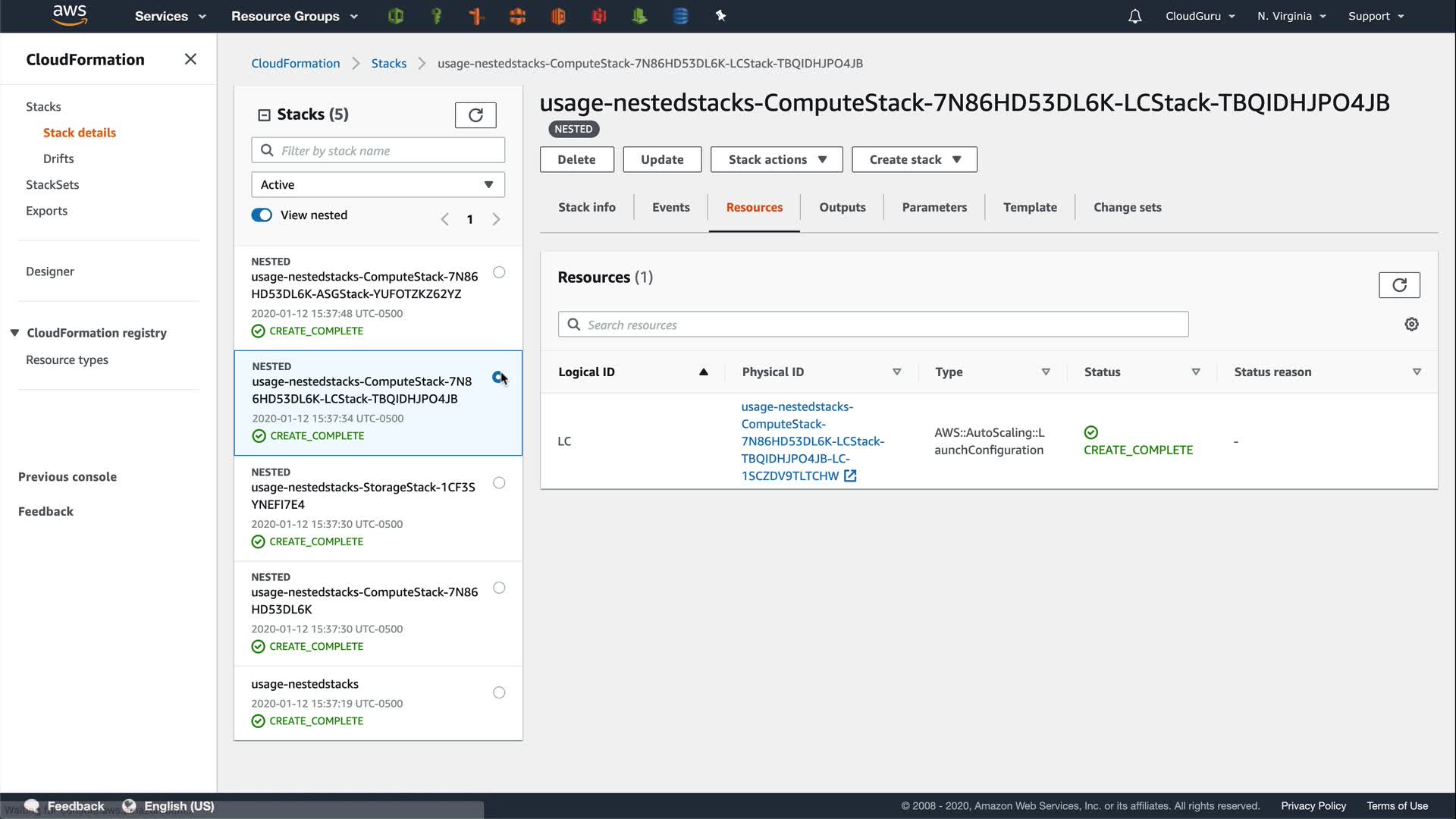Click the AWS logo
The height and width of the screenshot is (819, 1456).
coord(70,15)
